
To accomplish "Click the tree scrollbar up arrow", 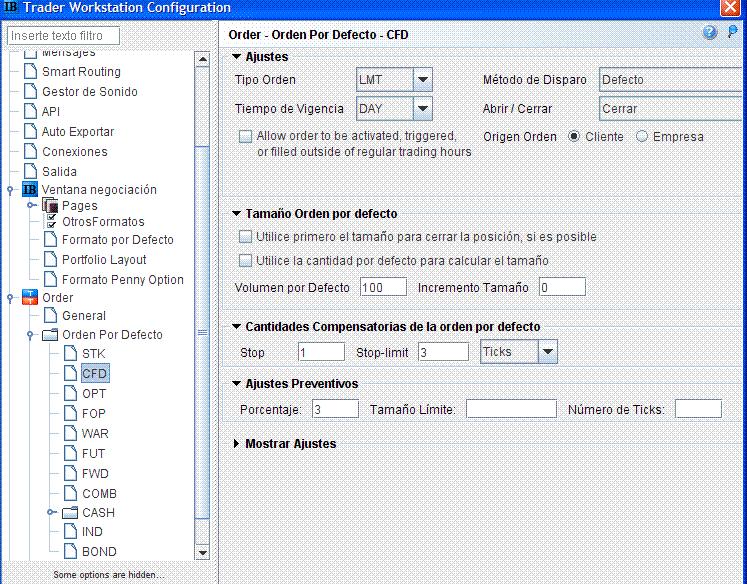I will (x=202, y=59).
